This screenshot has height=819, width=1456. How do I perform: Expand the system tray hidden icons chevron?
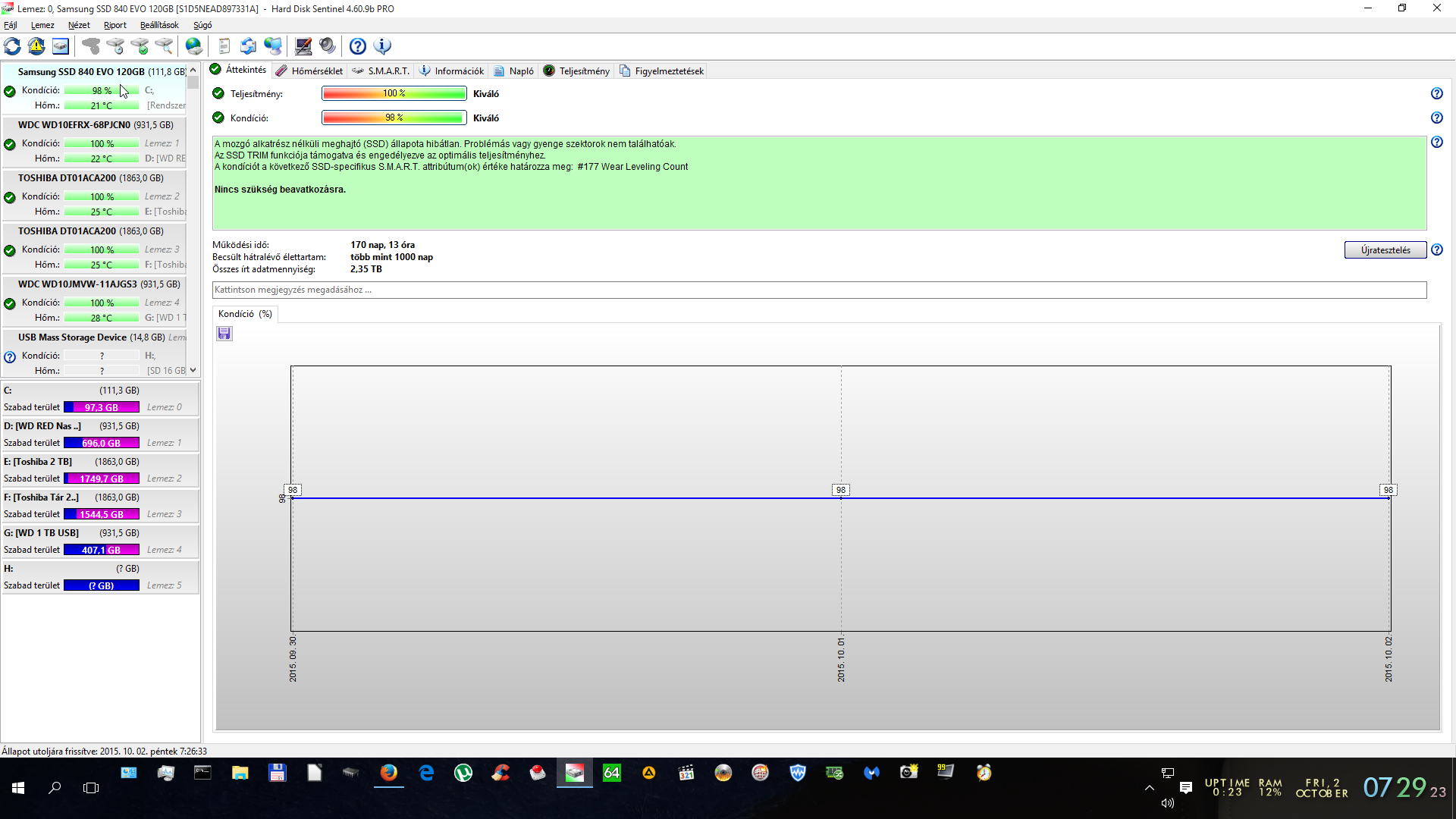[1150, 788]
